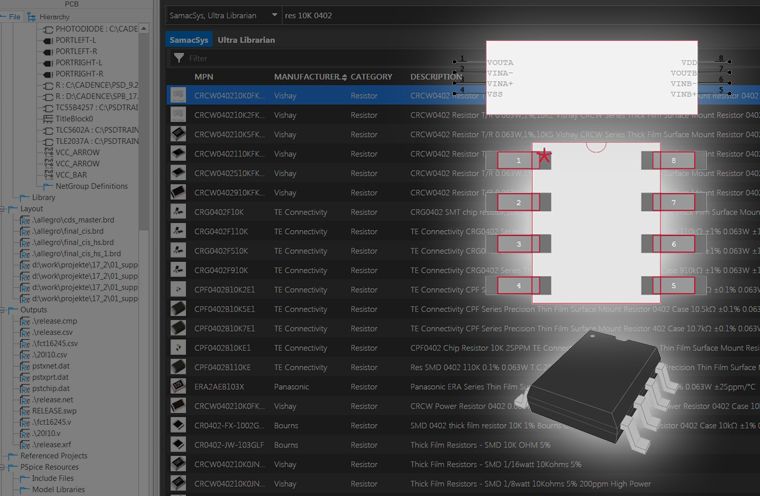The image size is (760, 496).
Task: Open the .\release.cmp output file
Action: click(54, 321)
